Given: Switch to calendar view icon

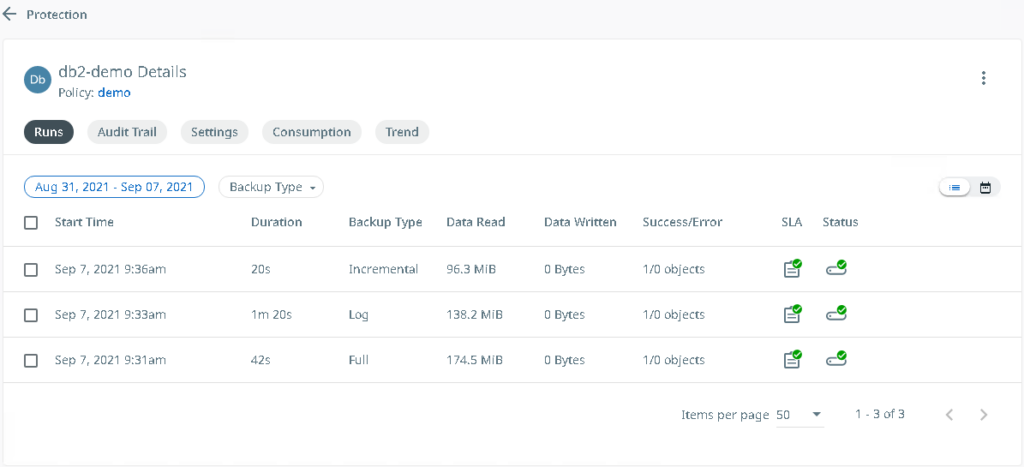Looking at the screenshot, I should pyautogui.click(x=985, y=187).
